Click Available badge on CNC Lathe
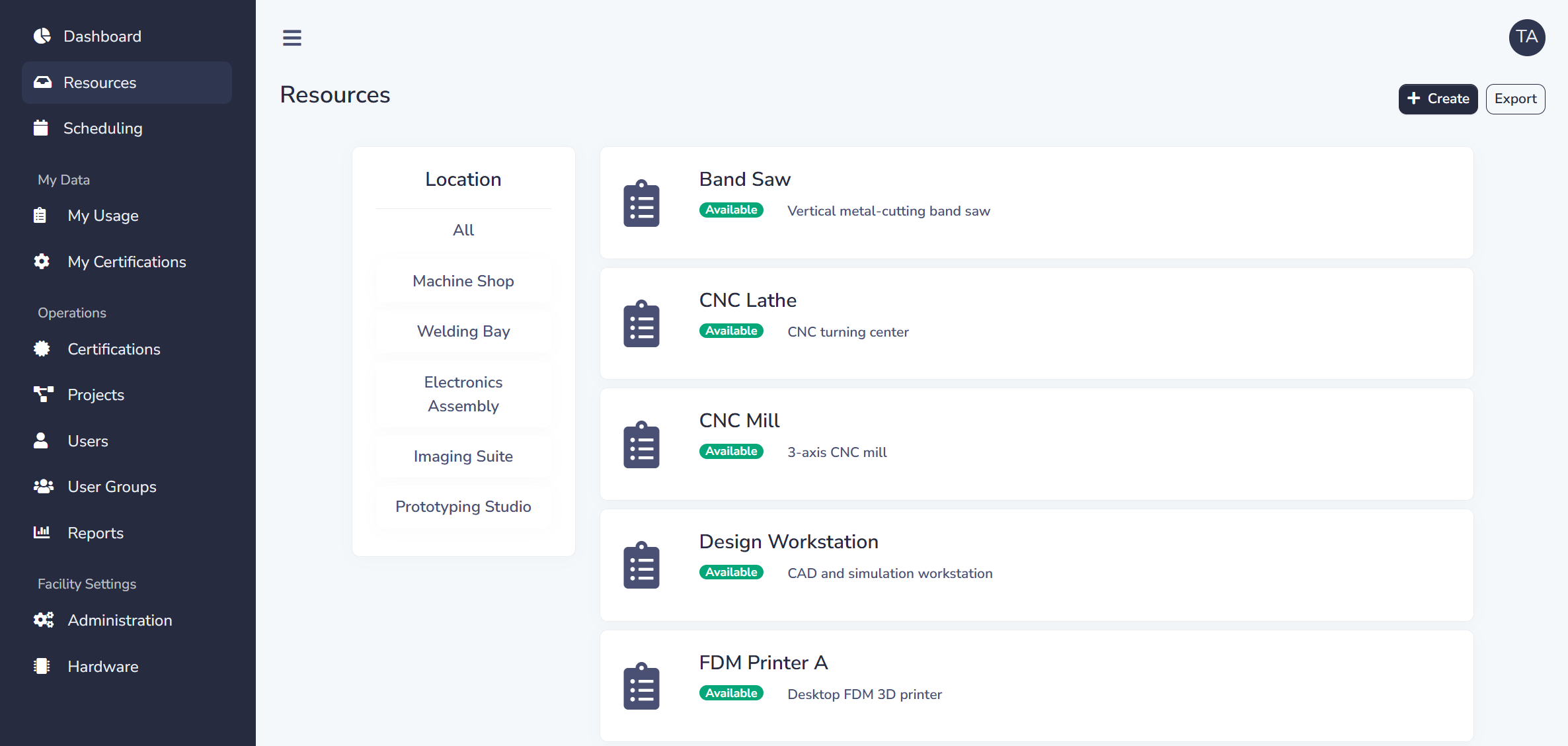This screenshot has height=746, width=1568. tap(731, 331)
